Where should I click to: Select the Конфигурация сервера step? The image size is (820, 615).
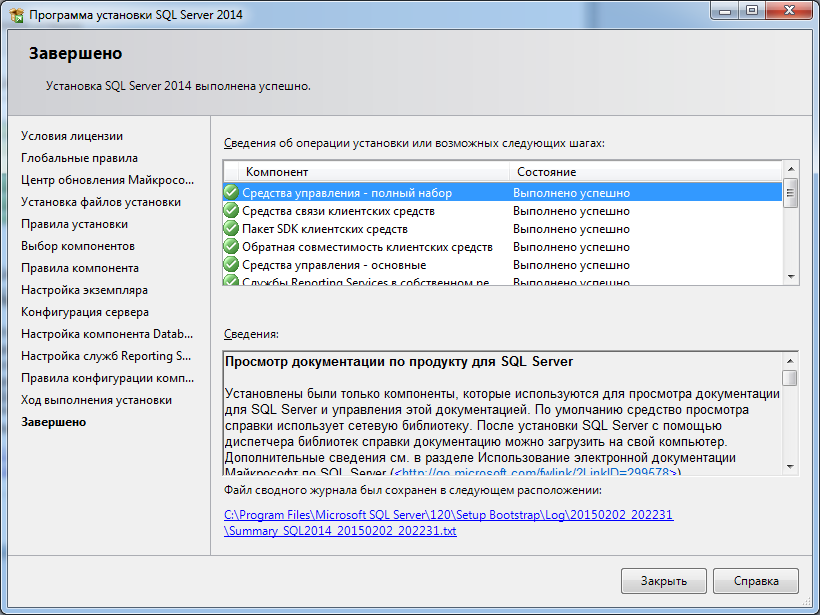[x=85, y=312]
